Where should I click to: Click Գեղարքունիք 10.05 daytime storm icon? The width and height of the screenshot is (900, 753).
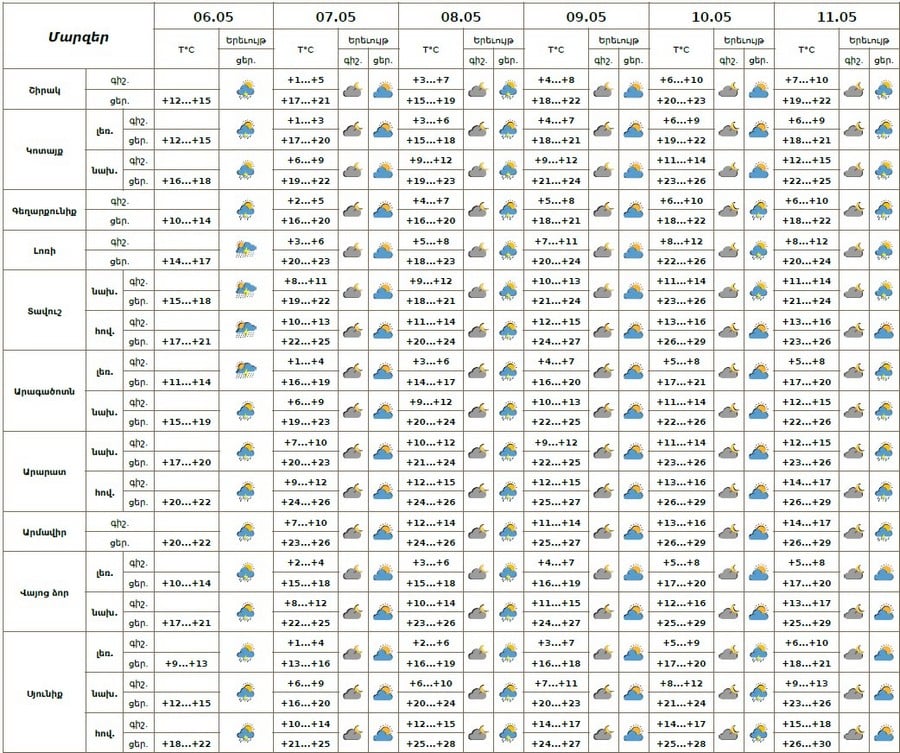click(758, 210)
